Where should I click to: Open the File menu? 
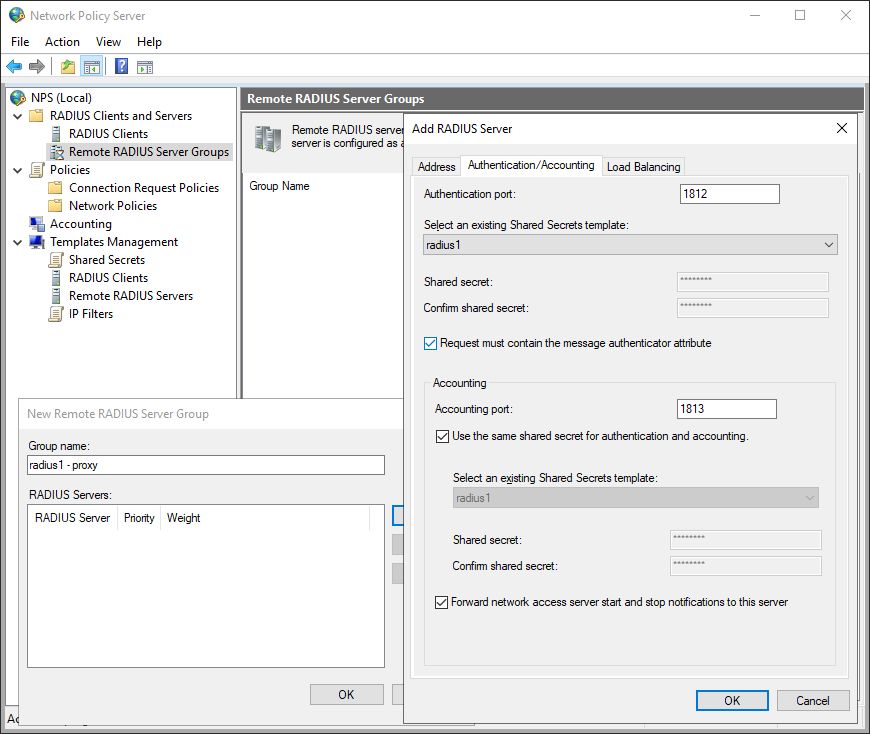pos(20,42)
